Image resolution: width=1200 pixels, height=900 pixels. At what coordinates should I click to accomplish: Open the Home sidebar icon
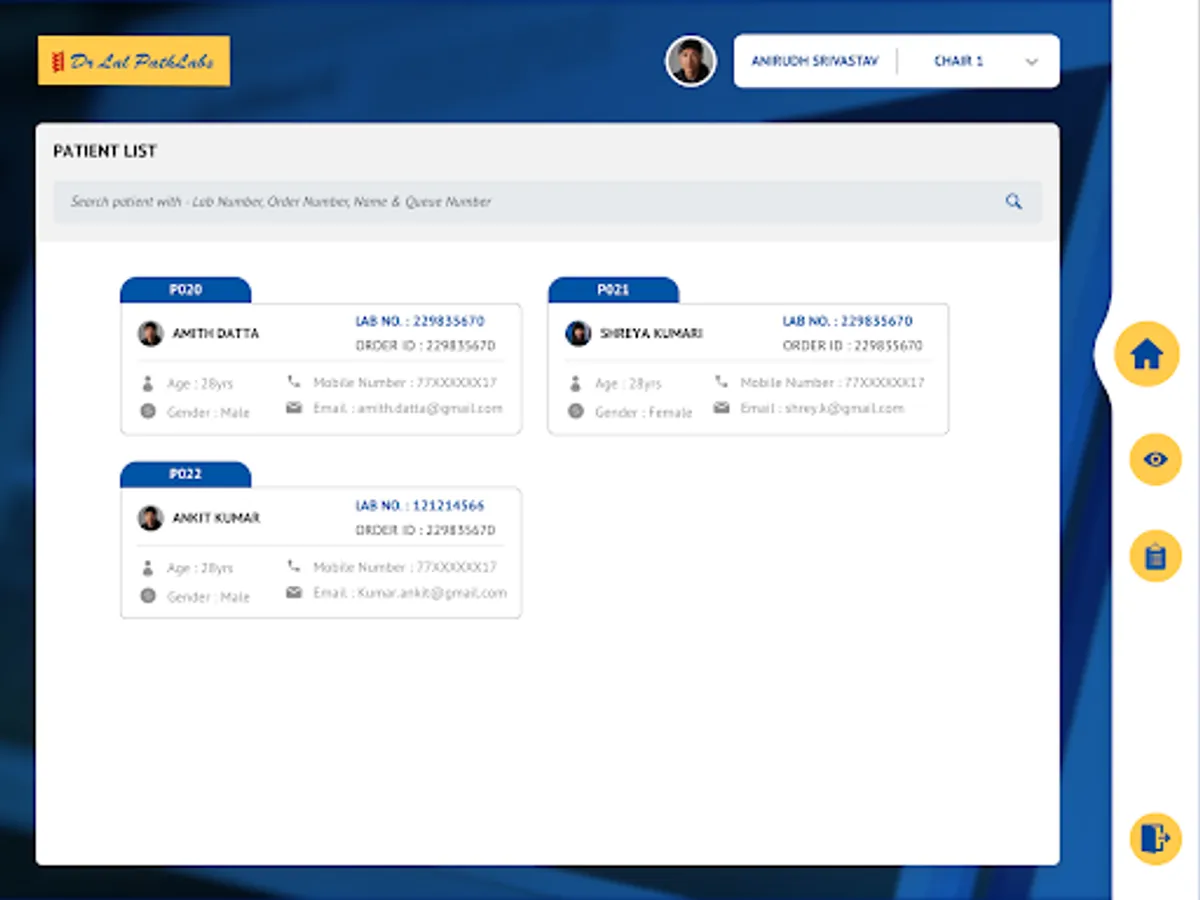click(x=1146, y=354)
